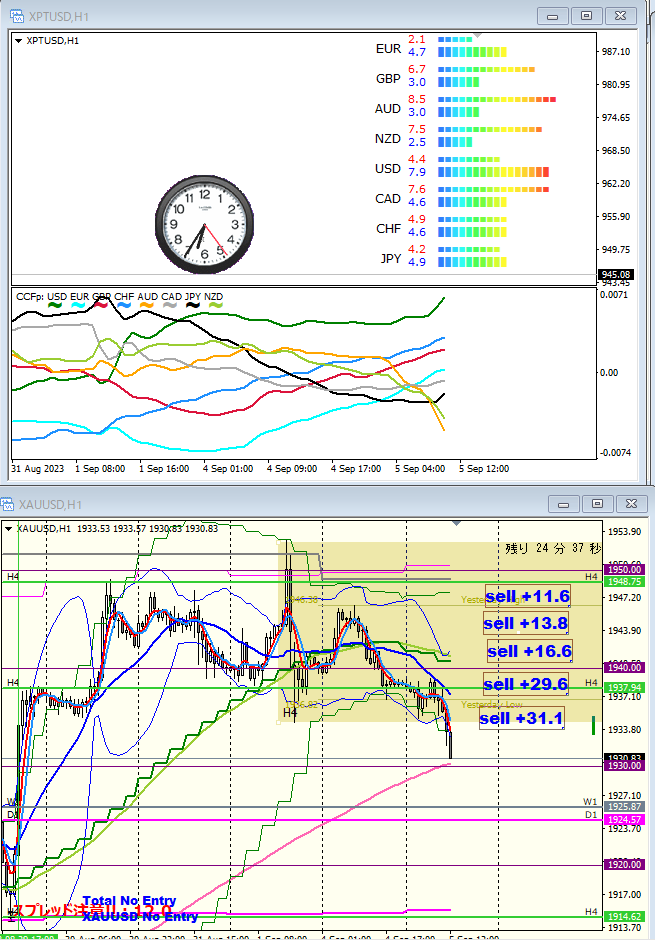The height and width of the screenshot is (940, 655).
Task: Click the 1948.75 green price level tag
Action: tap(624, 582)
